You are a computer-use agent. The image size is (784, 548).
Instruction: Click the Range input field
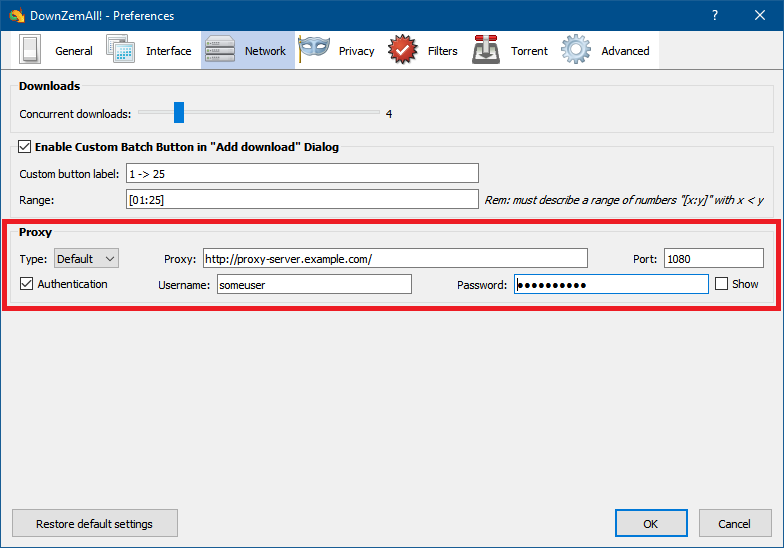[x=302, y=199]
